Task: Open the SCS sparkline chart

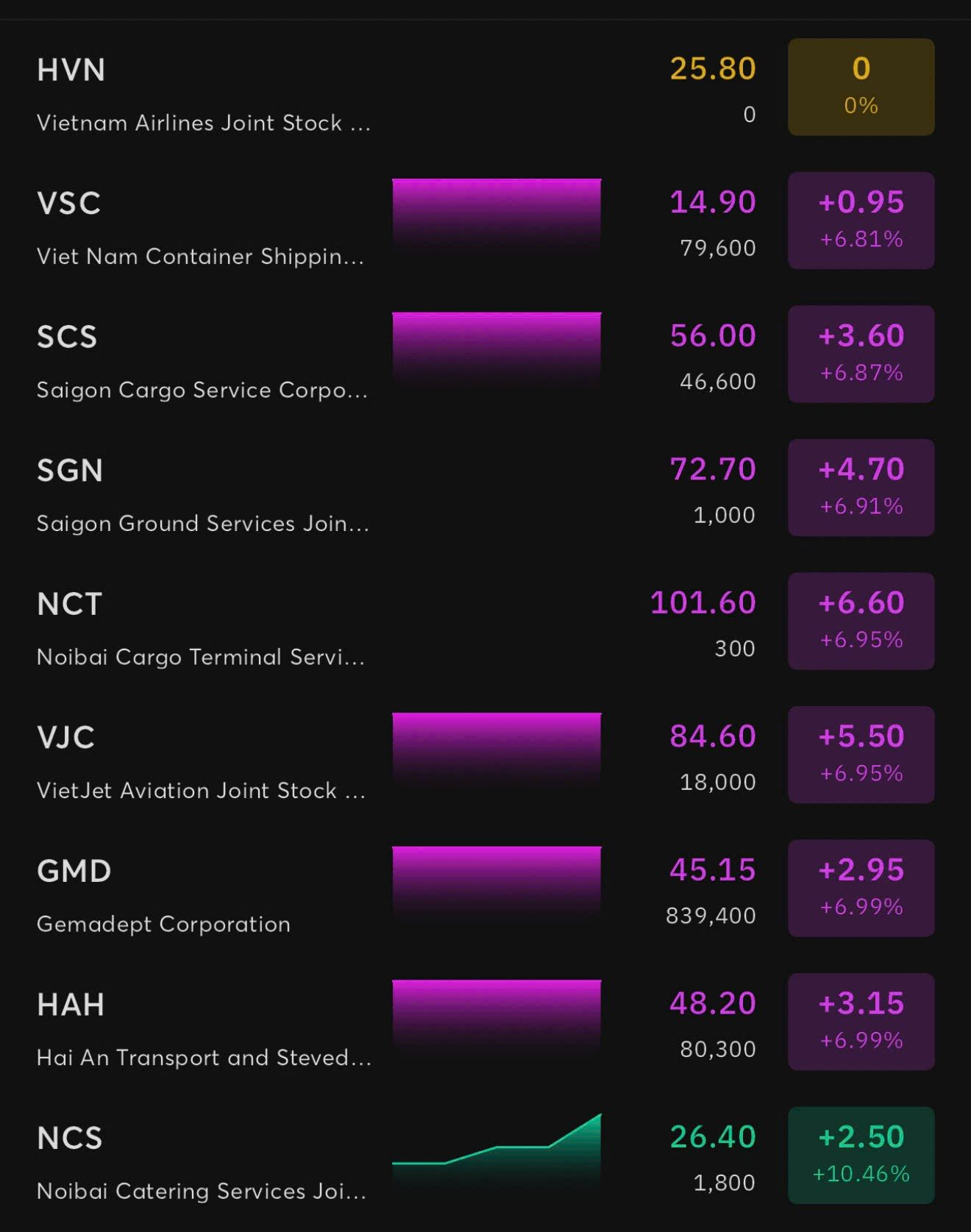Action: point(497,347)
